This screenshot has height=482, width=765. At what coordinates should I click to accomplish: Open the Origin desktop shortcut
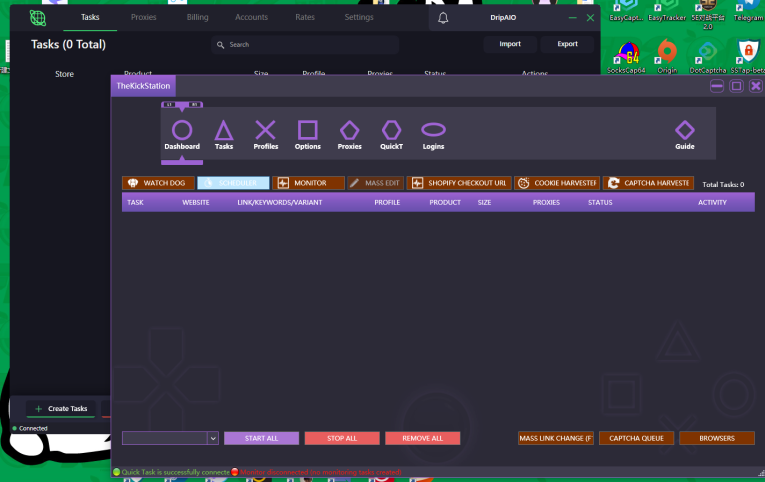[x=667, y=57]
